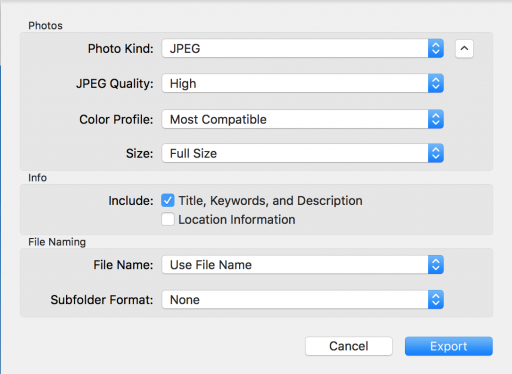Click the Include label in Info section

pos(131,201)
